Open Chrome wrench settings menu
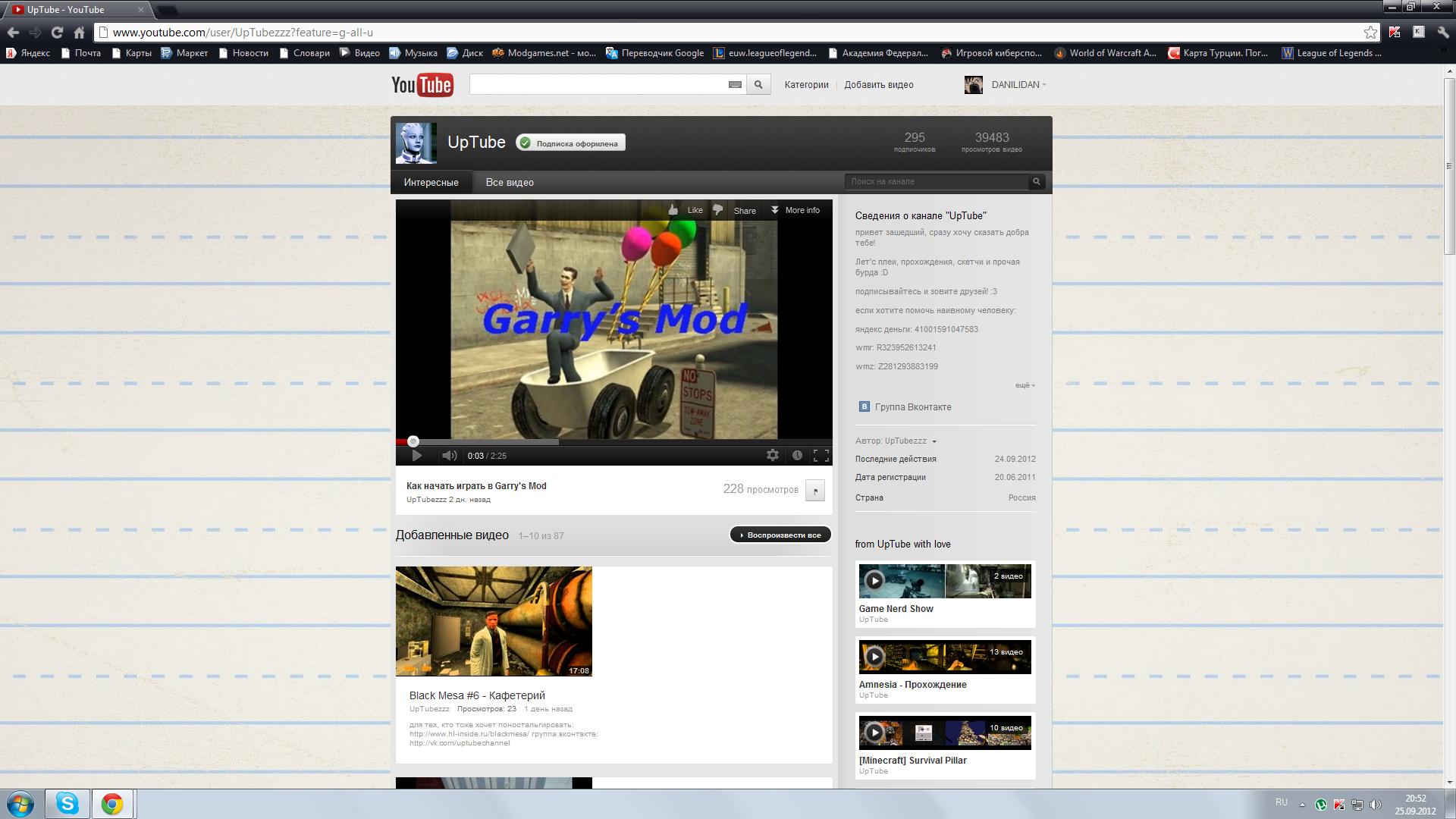Screen dimensions: 1456x819 tap(1442, 32)
